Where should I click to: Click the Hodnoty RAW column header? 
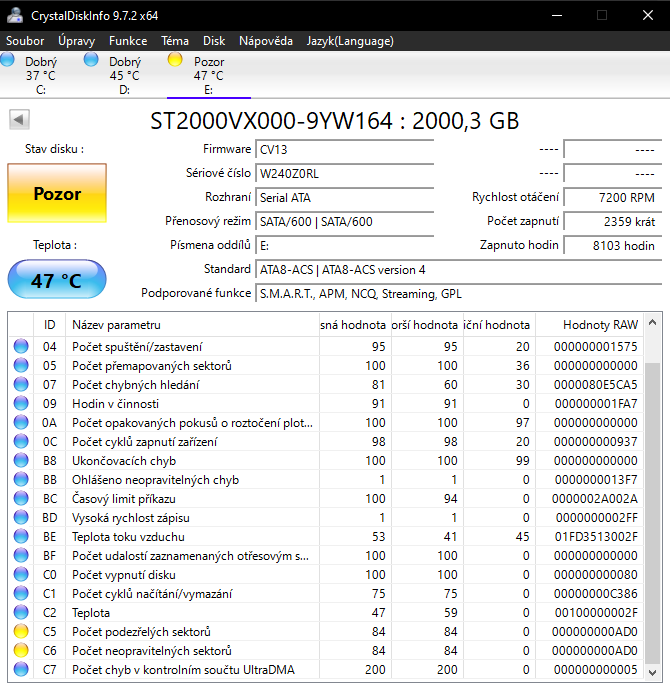pos(600,325)
